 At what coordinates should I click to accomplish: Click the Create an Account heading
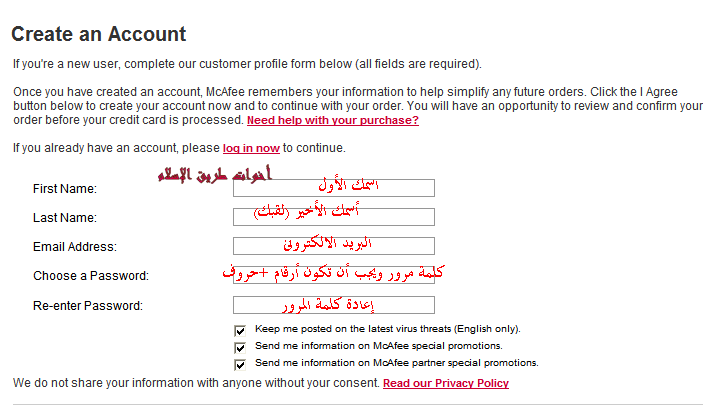click(x=98, y=34)
